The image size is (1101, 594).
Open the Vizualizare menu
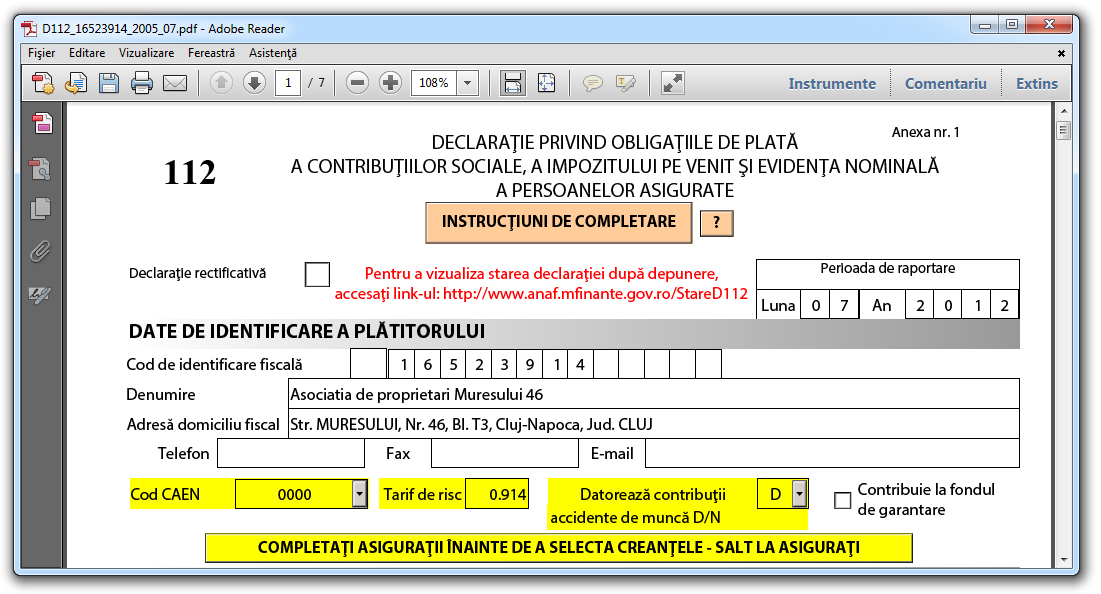(146, 53)
